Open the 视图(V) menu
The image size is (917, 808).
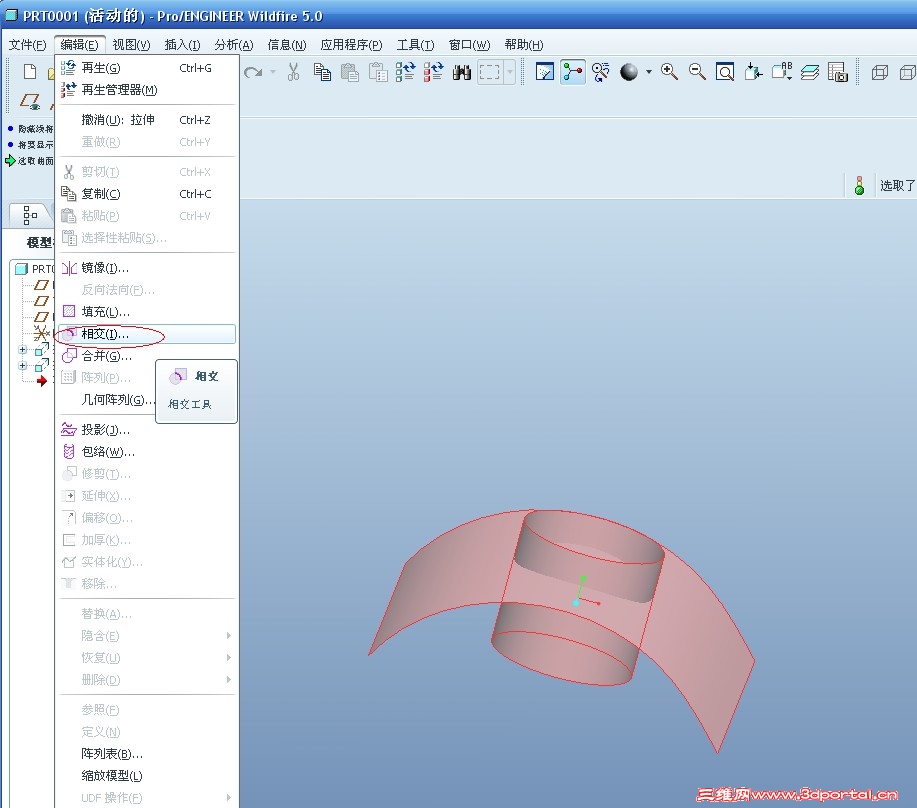tap(131, 45)
